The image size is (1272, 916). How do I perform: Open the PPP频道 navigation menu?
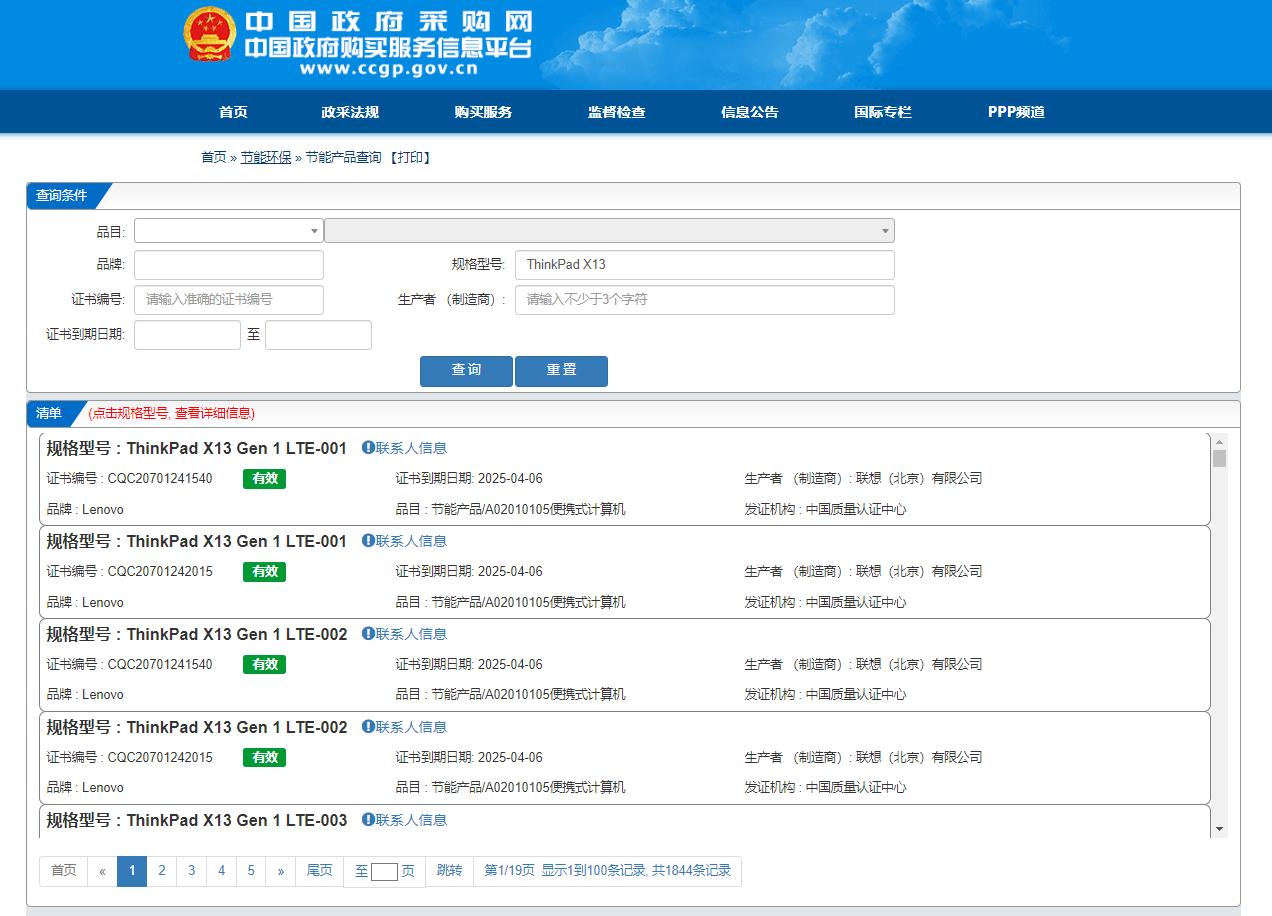(x=1016, y=112)
